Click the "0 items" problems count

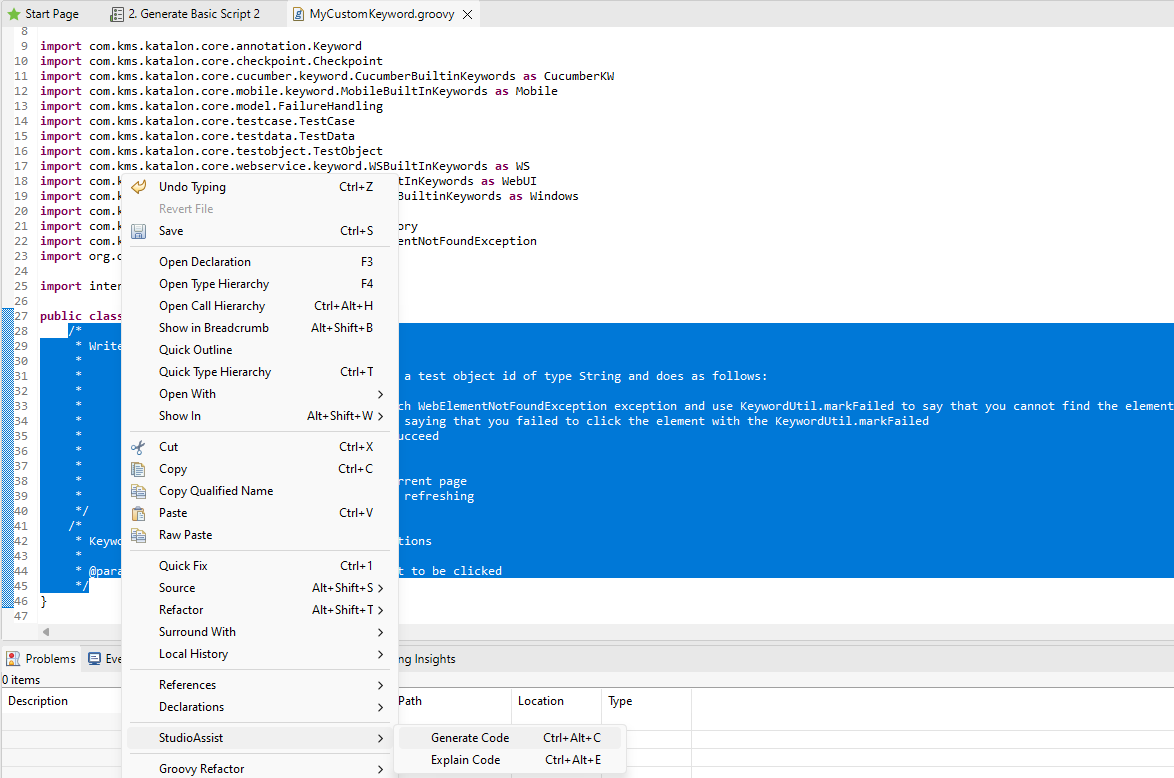pyautogui.click(x=21, y=680)
